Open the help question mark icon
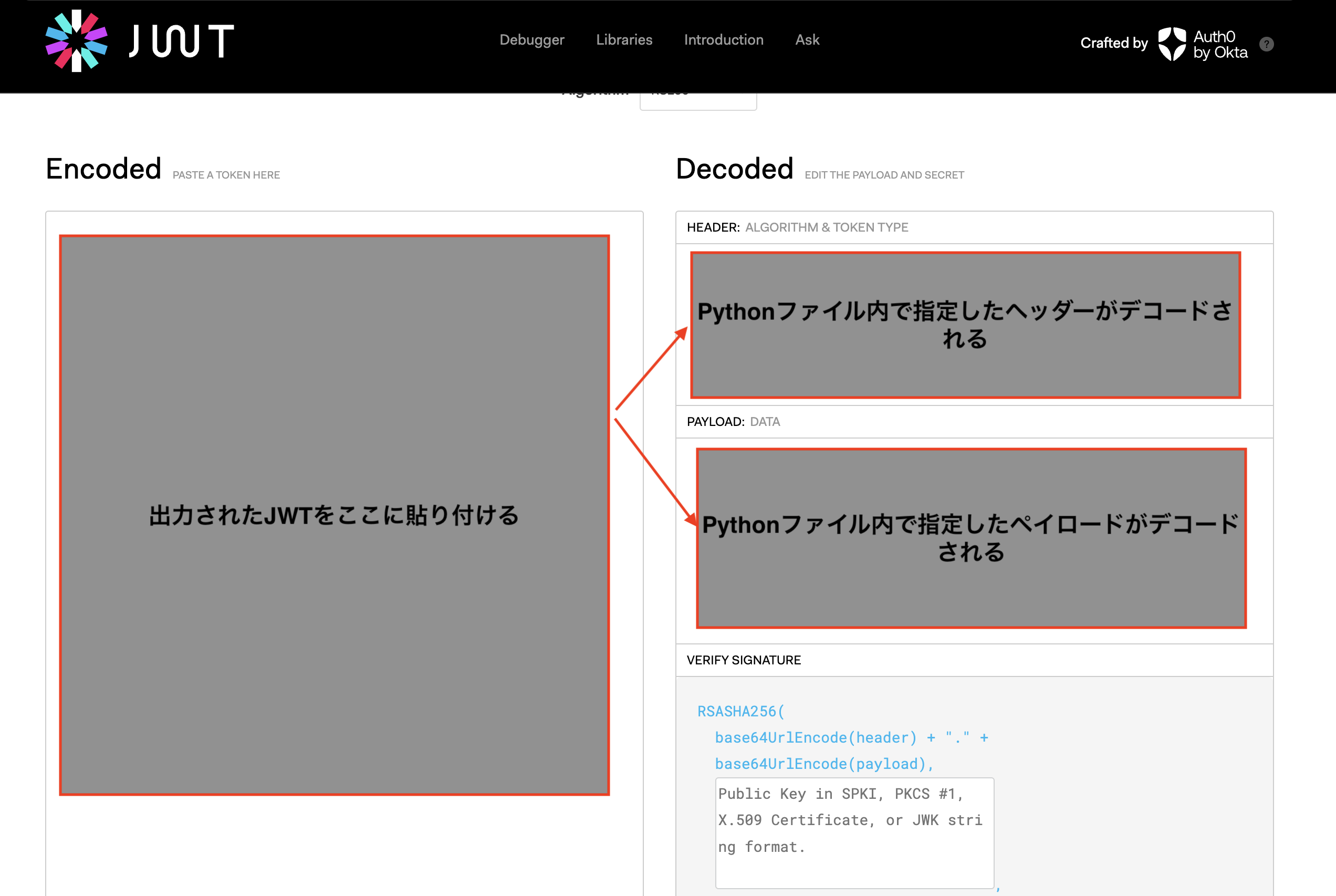The height and width of the screenshot is (896, 1336). 1266,44
